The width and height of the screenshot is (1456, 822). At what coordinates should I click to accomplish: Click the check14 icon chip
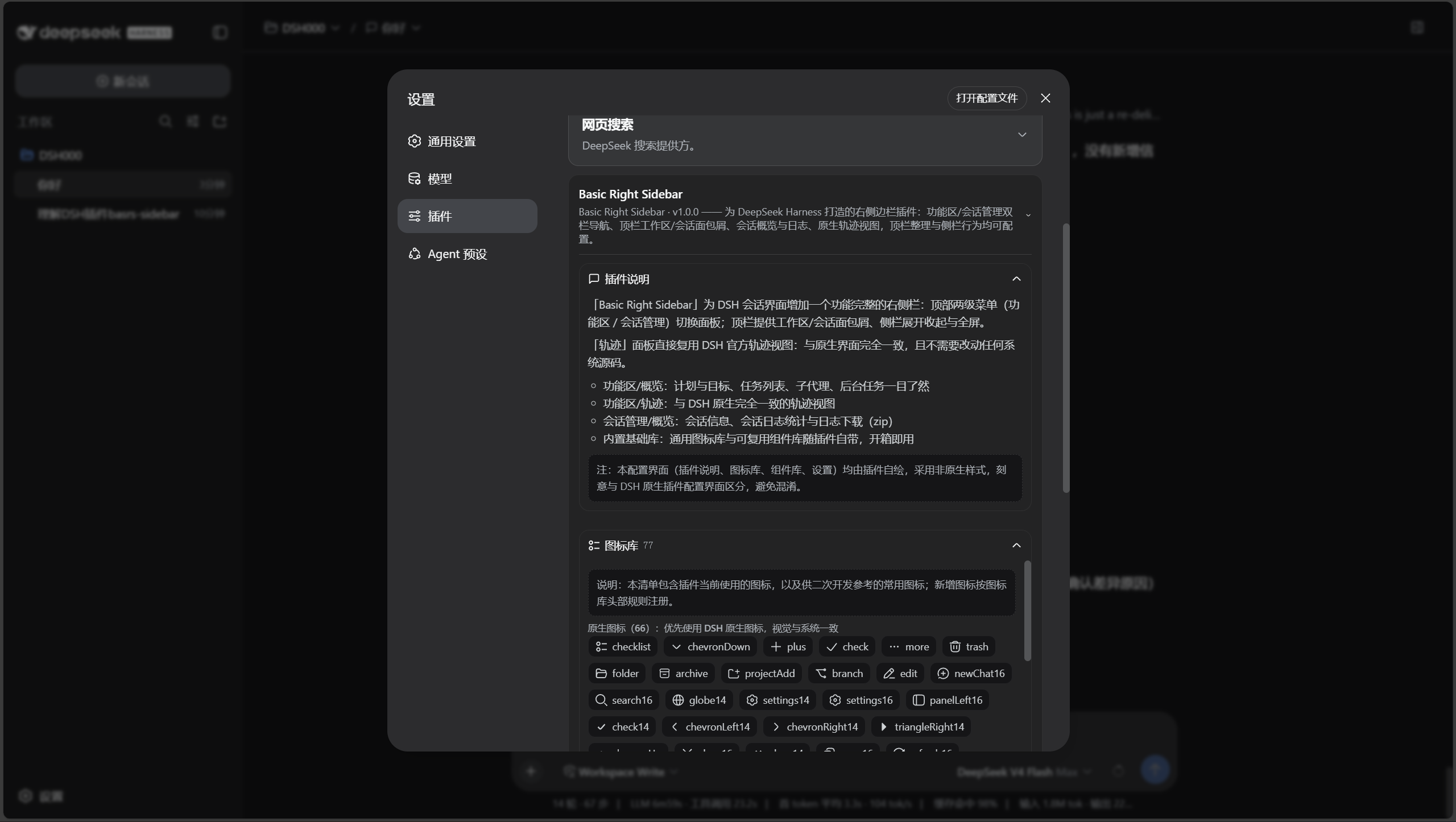click(622, 726)
